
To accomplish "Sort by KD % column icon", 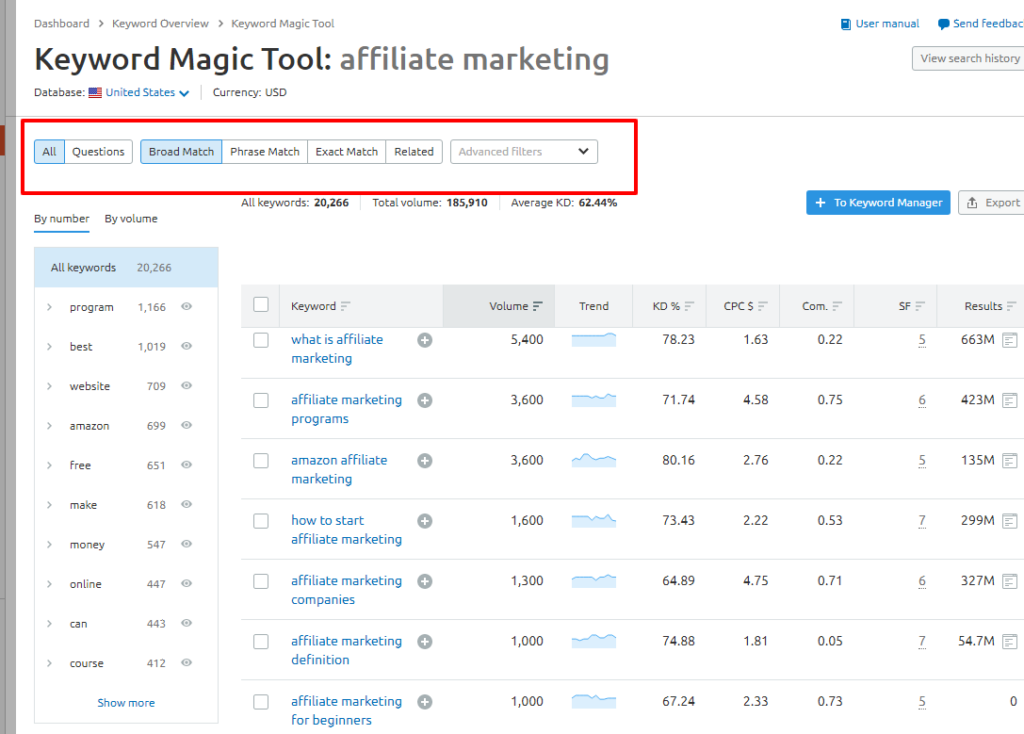I will 688,307.
